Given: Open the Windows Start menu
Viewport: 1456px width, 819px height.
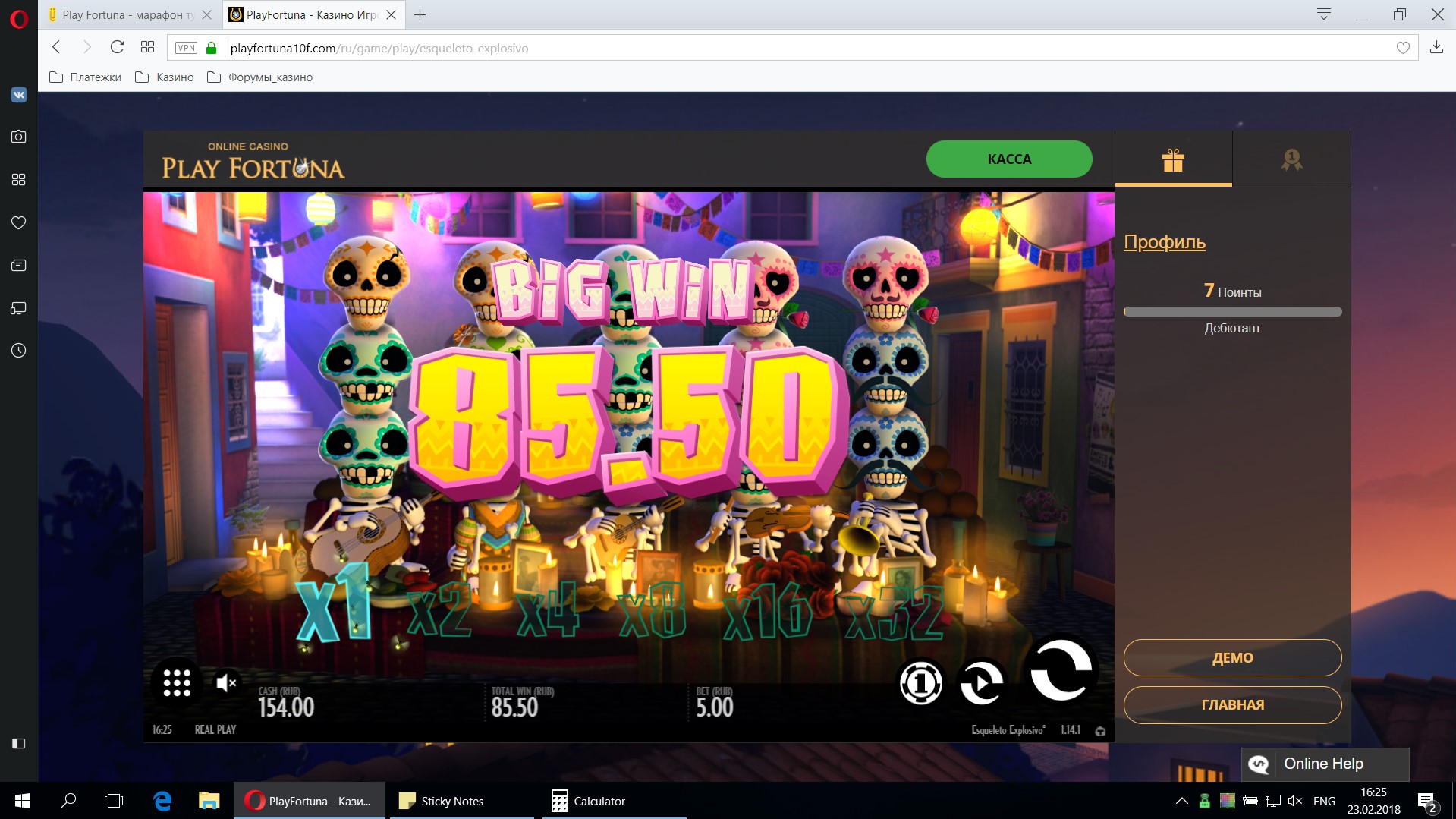Looking at the screenshot, I should tap(22, 801).
